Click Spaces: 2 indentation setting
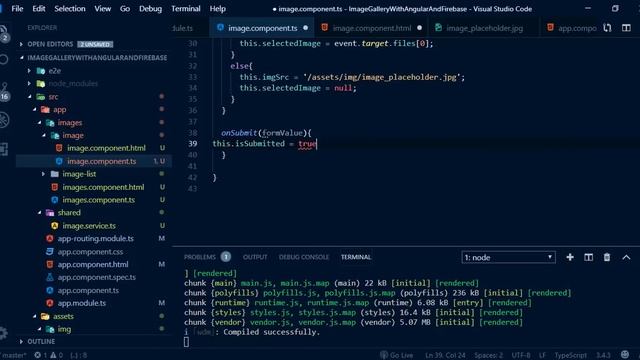Image resolution: width=640 pixels, height=360 pixels. 488,355
